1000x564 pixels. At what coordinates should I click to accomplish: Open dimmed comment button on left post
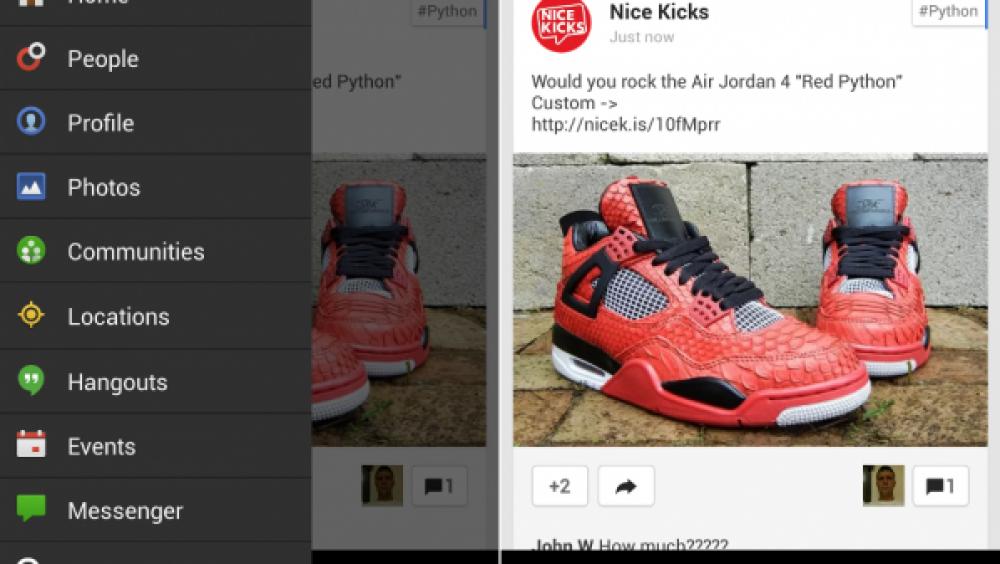(439, 486)
